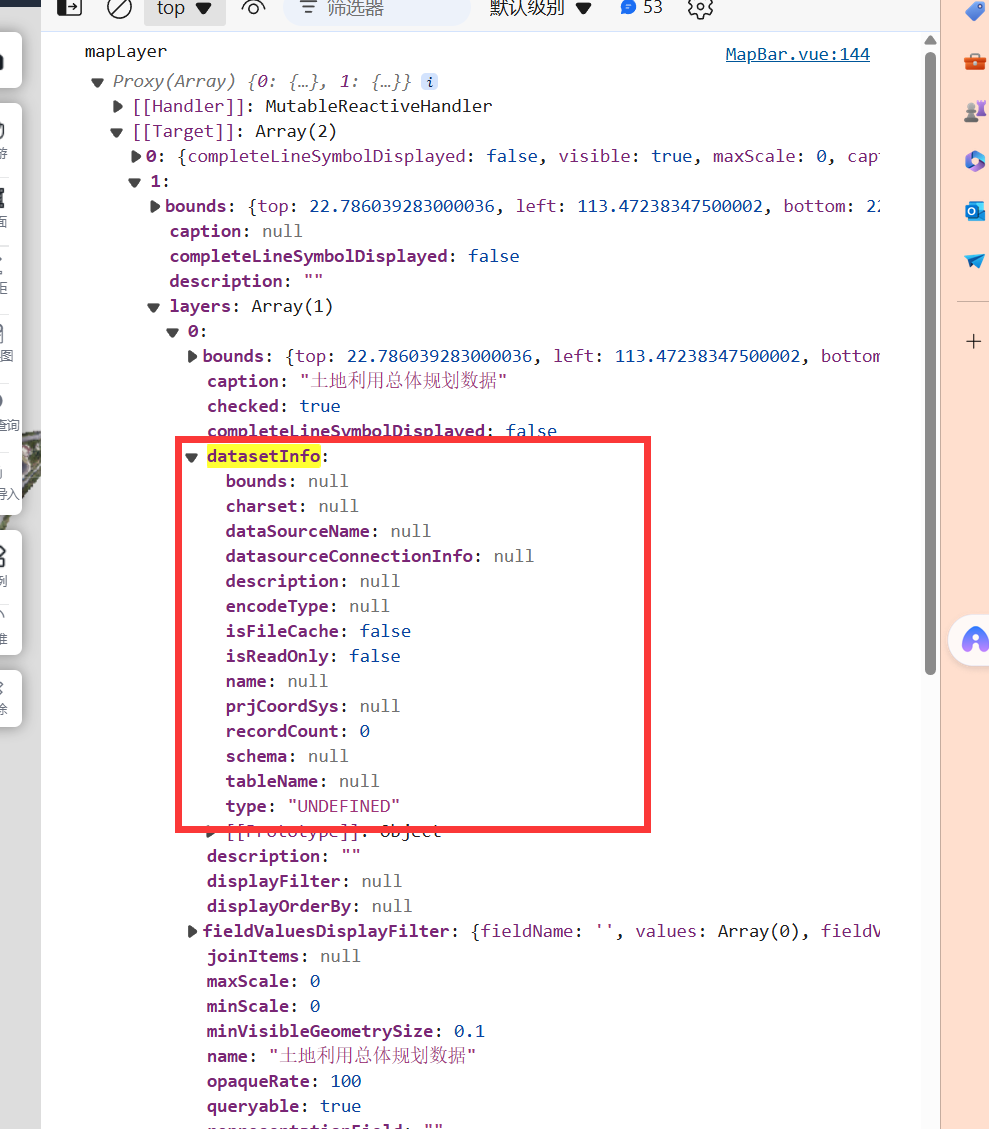The height and width of the screenshot is (1129, 989).
Task: Open Microsoft 365 Copilot sidebar icon
Action: coord(974,160)
